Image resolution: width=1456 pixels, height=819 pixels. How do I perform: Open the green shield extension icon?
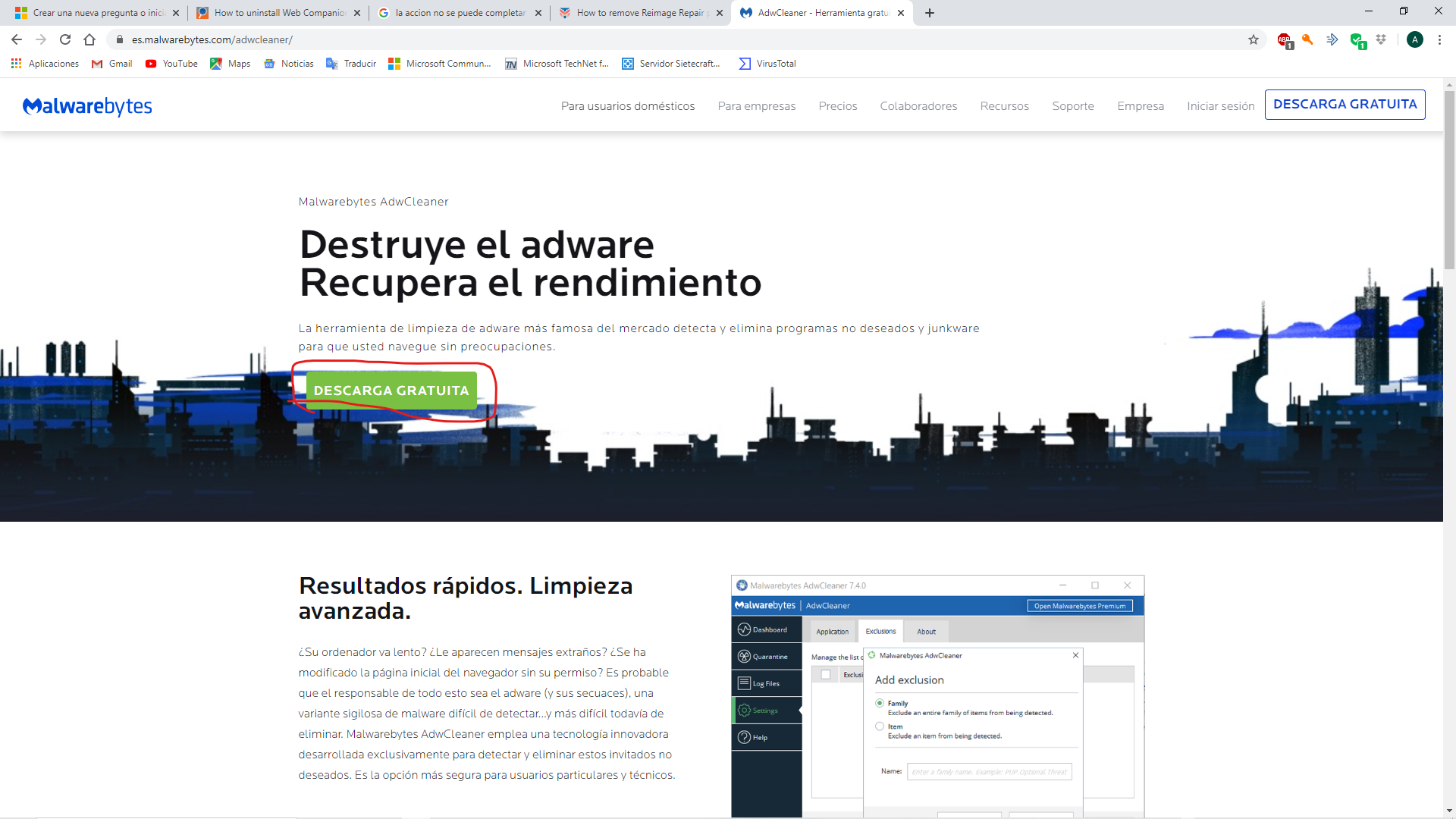1357,40
